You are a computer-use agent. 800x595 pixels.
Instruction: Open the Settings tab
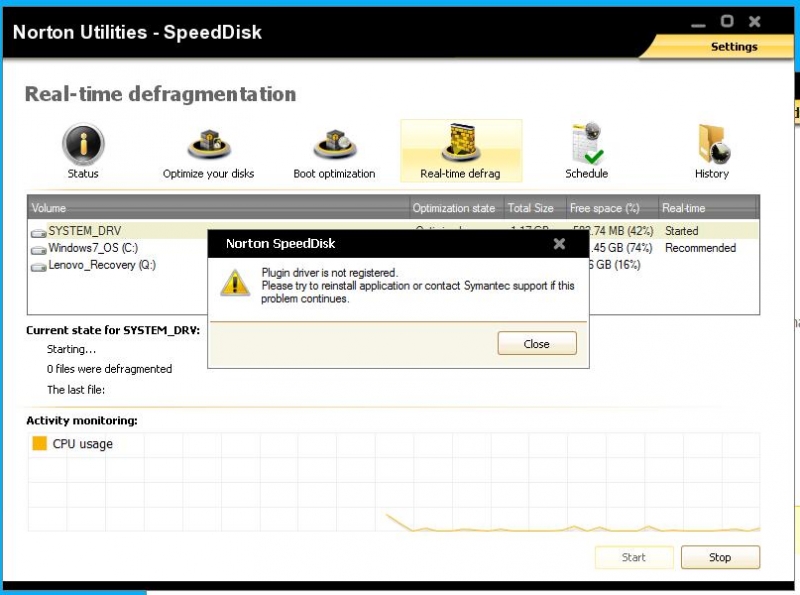coord(733,46)
